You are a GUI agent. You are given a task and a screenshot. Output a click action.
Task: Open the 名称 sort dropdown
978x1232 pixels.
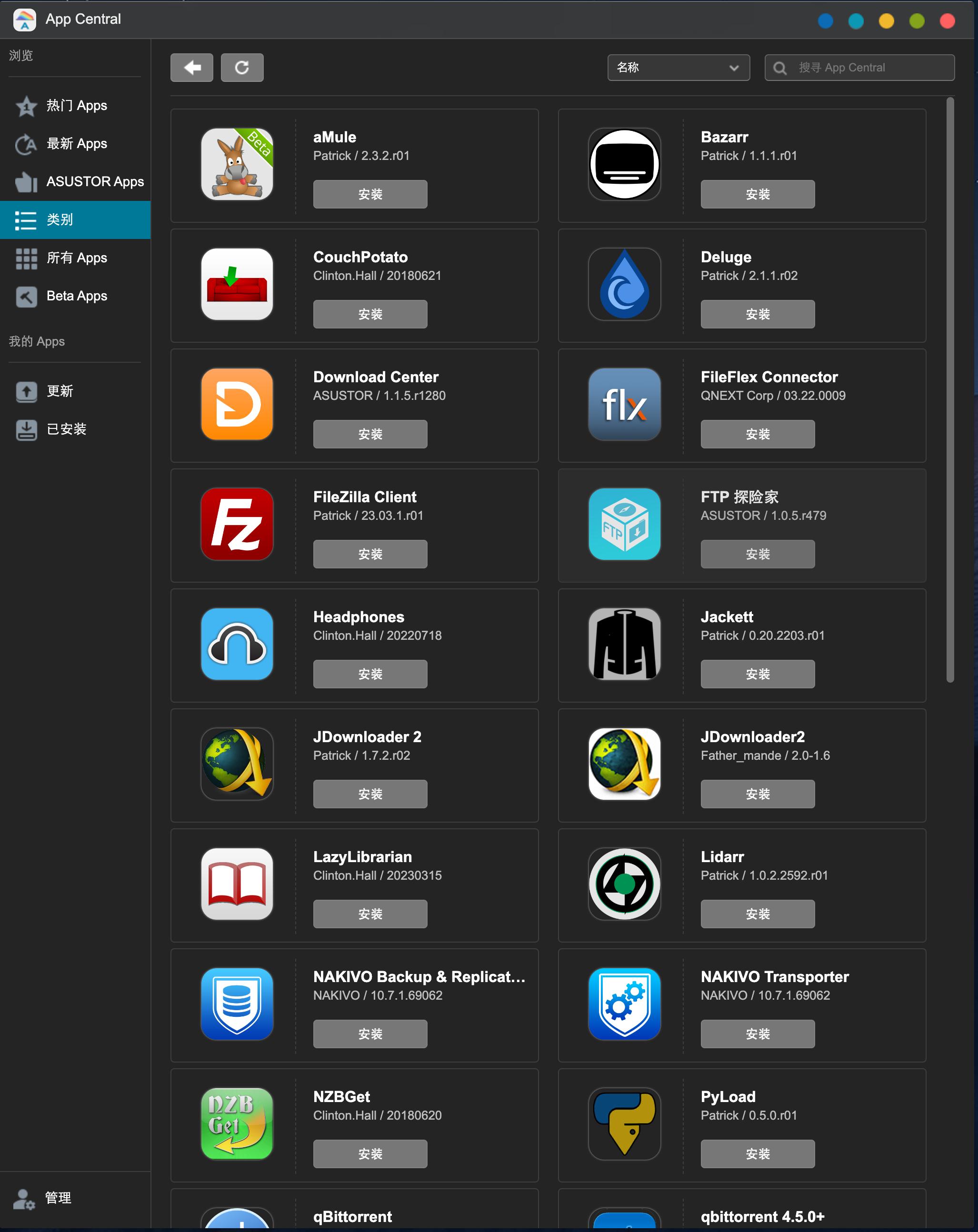[x=678, y=68]
